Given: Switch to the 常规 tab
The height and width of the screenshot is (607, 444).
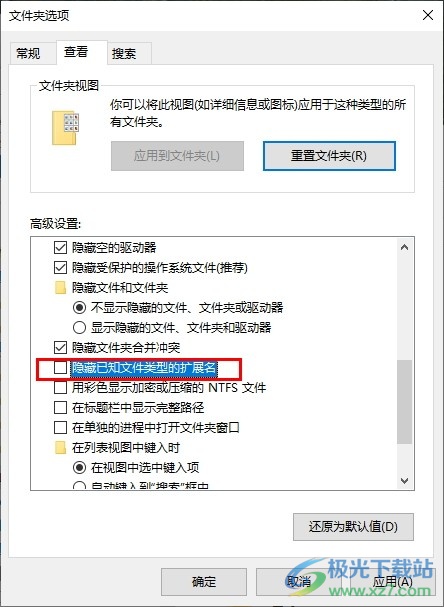Looking at the screenshot, I should tap(28, 53).
